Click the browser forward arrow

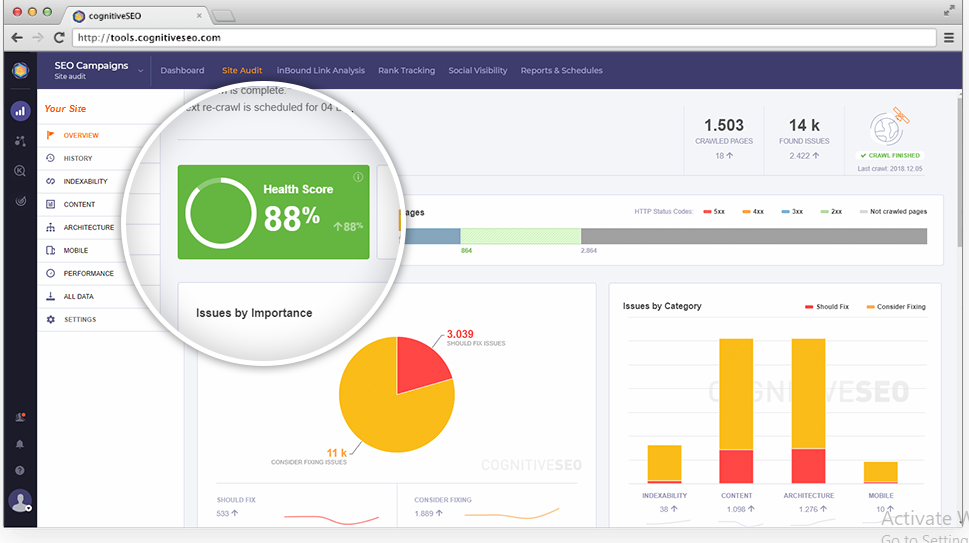(x=38, y=38)
